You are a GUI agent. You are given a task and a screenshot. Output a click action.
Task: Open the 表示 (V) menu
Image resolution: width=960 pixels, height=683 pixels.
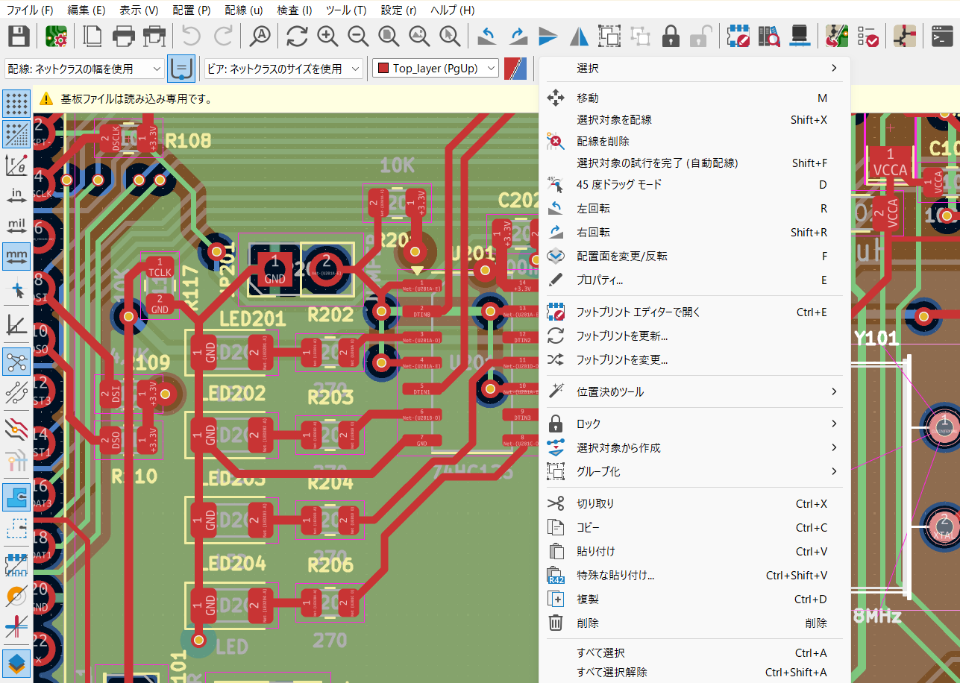tap(139, 10)
